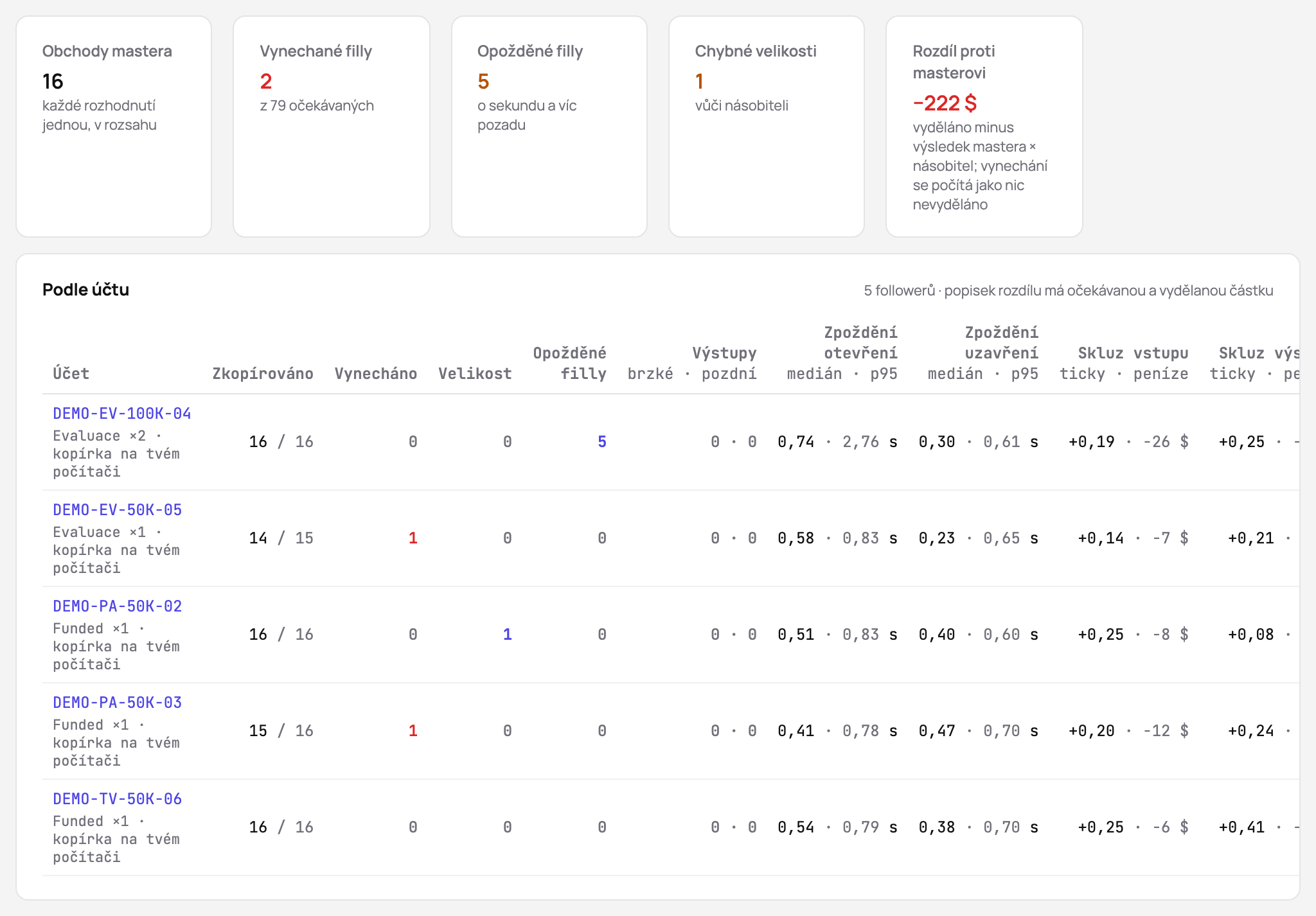Open account DEMO-PA-50K-02
Viewport: 1316px width, 916px height.
coord(118,606)
